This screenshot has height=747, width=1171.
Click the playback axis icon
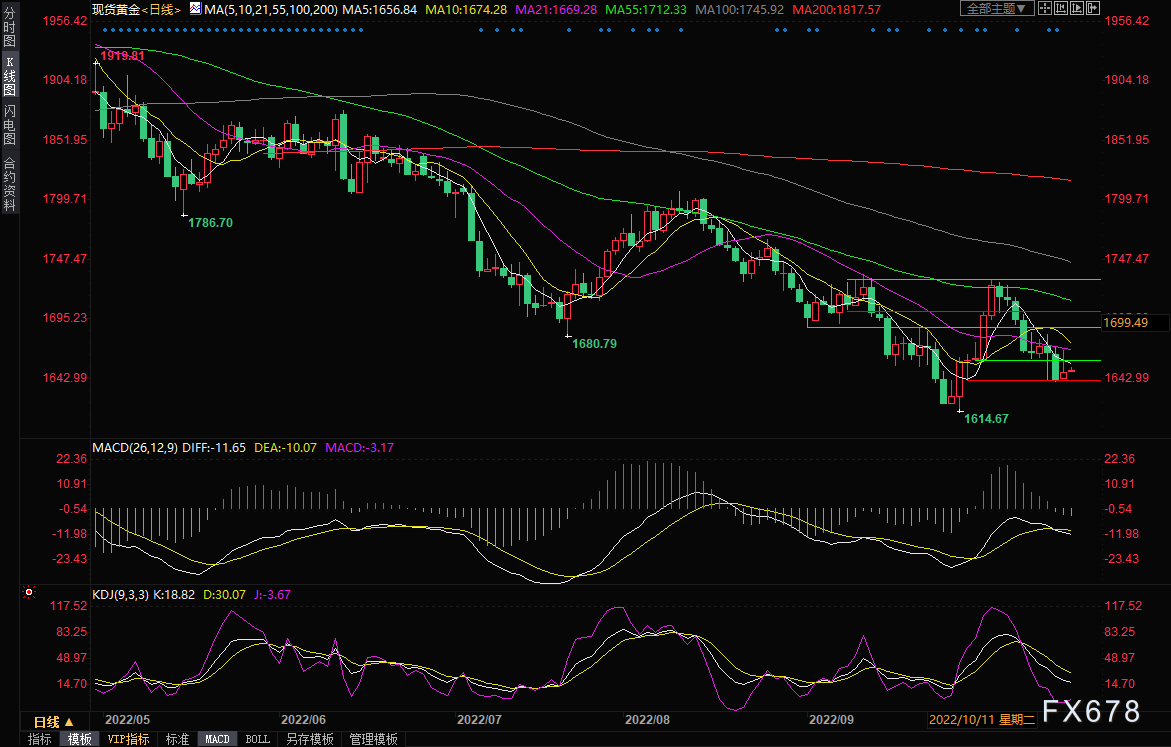[1077, 9]
